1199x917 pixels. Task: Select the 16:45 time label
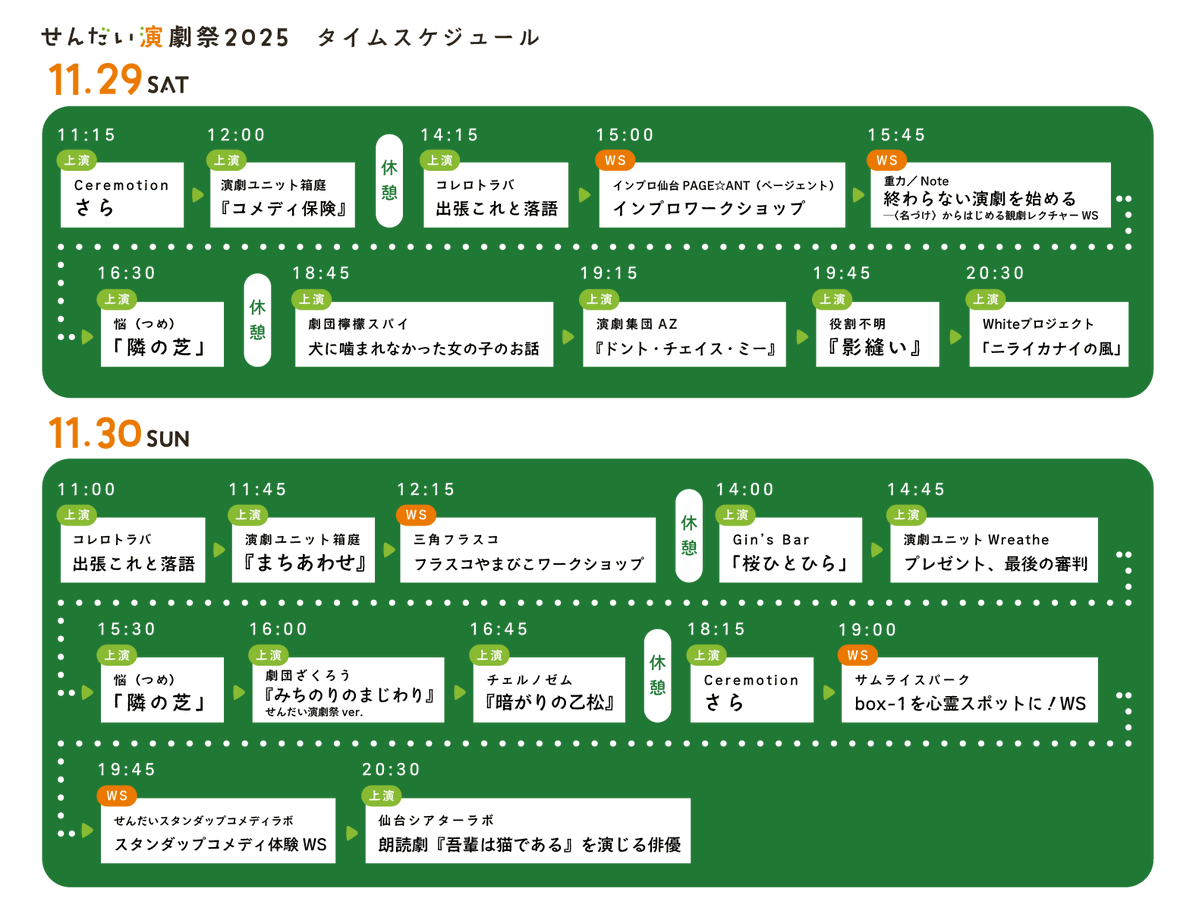pyautogui.click(x=499, y=629)
